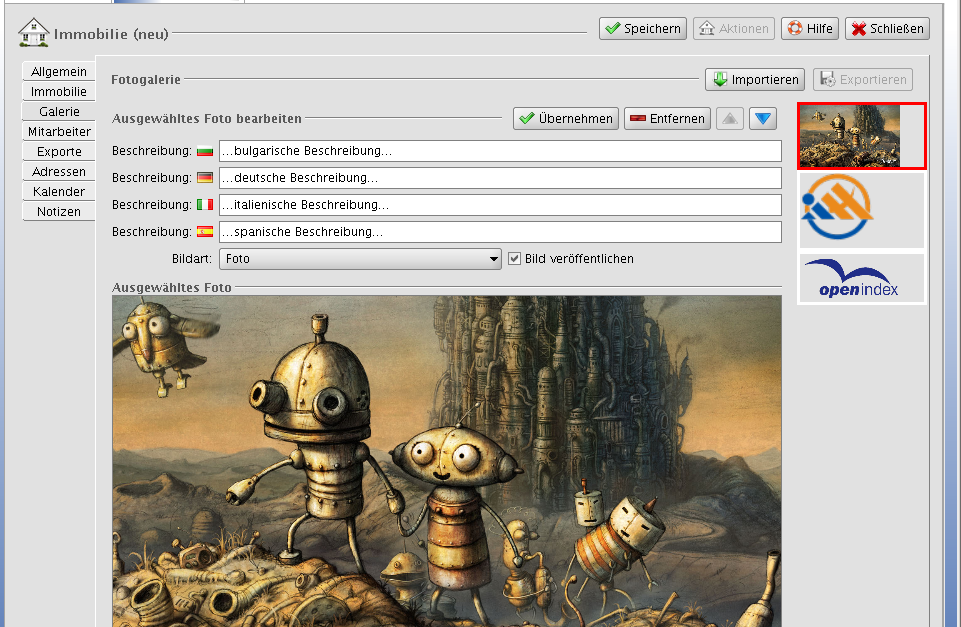Switch to the Allgemein tab
This screenshot has width=961, height=627.
[x=59, y=72]
